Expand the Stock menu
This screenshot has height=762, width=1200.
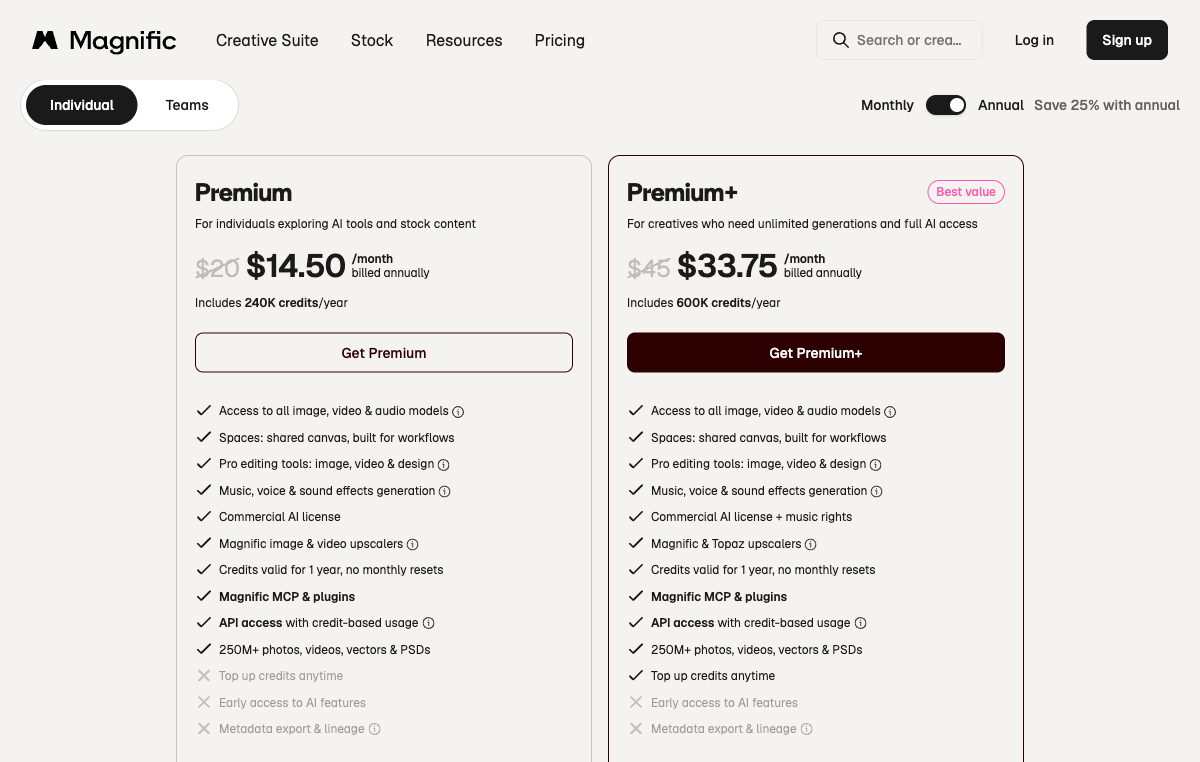click(x=372, y=40)
